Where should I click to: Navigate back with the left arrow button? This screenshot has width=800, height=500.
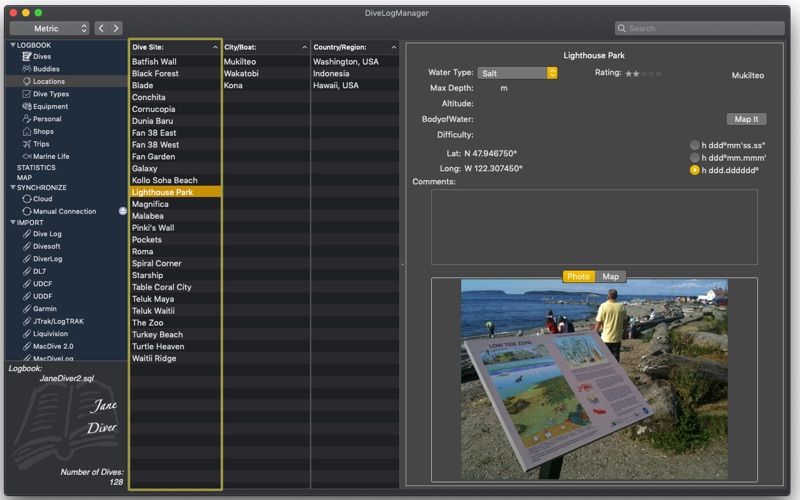pyautogui.click(x=101, y=29)
